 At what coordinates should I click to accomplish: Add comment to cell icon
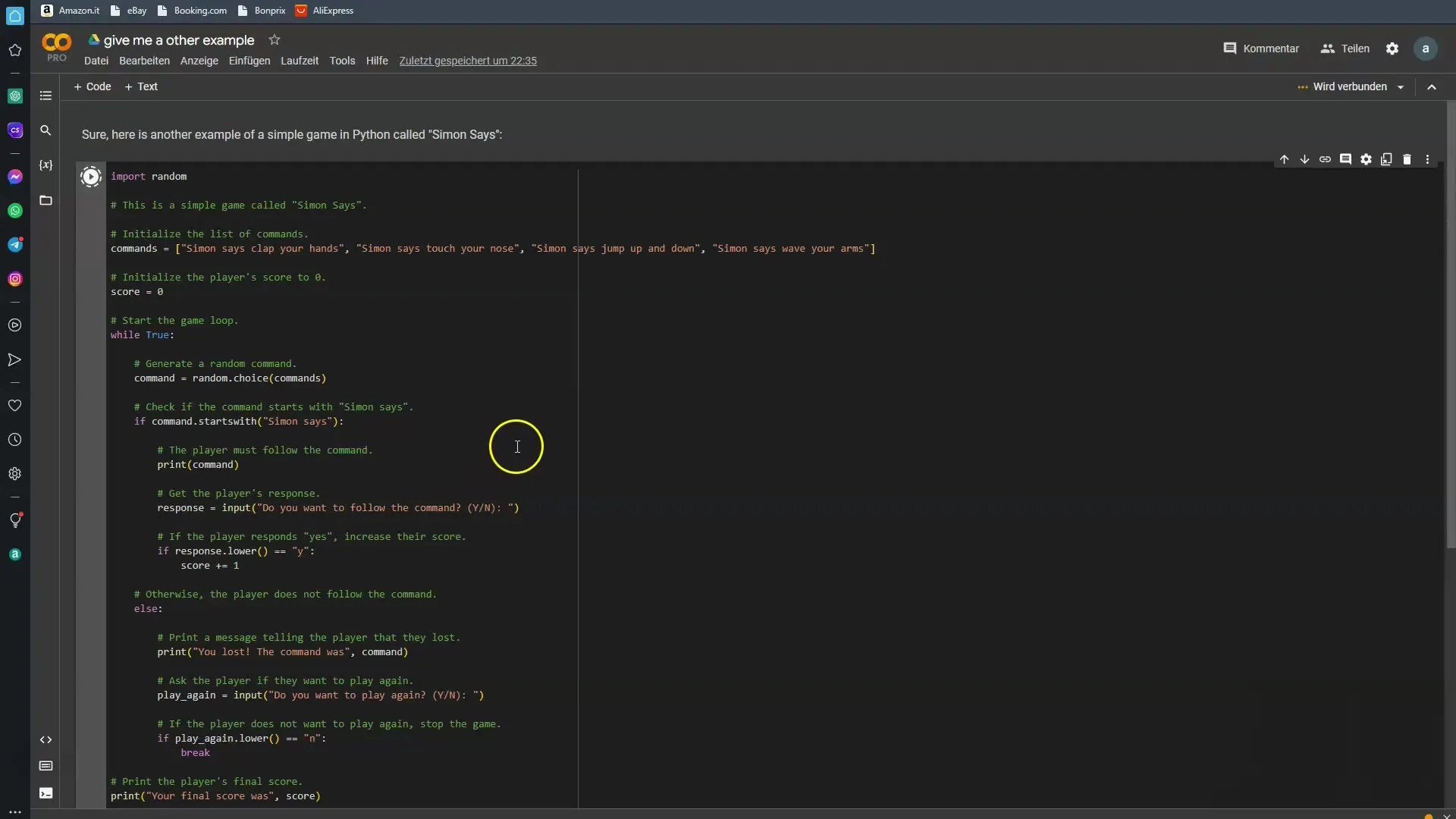tap(1345, 159)
